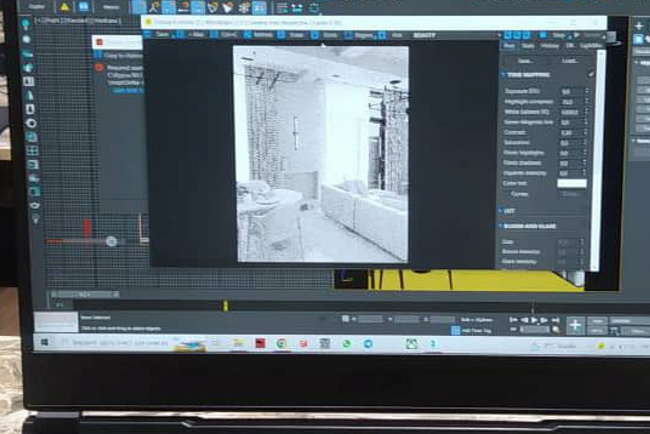Switch to the Stats tab
This screenshot has width=650, height=434.
[527, 45]
